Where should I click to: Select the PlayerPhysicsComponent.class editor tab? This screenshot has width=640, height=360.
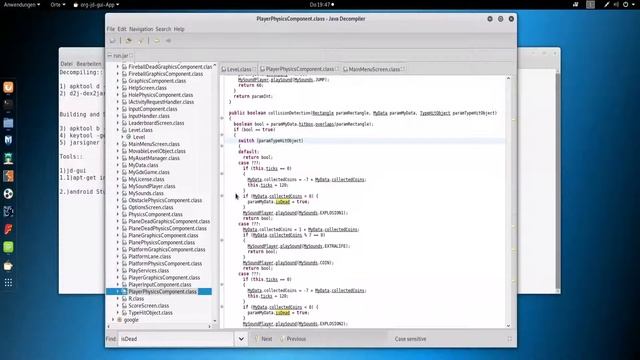[x=300, y=69]
